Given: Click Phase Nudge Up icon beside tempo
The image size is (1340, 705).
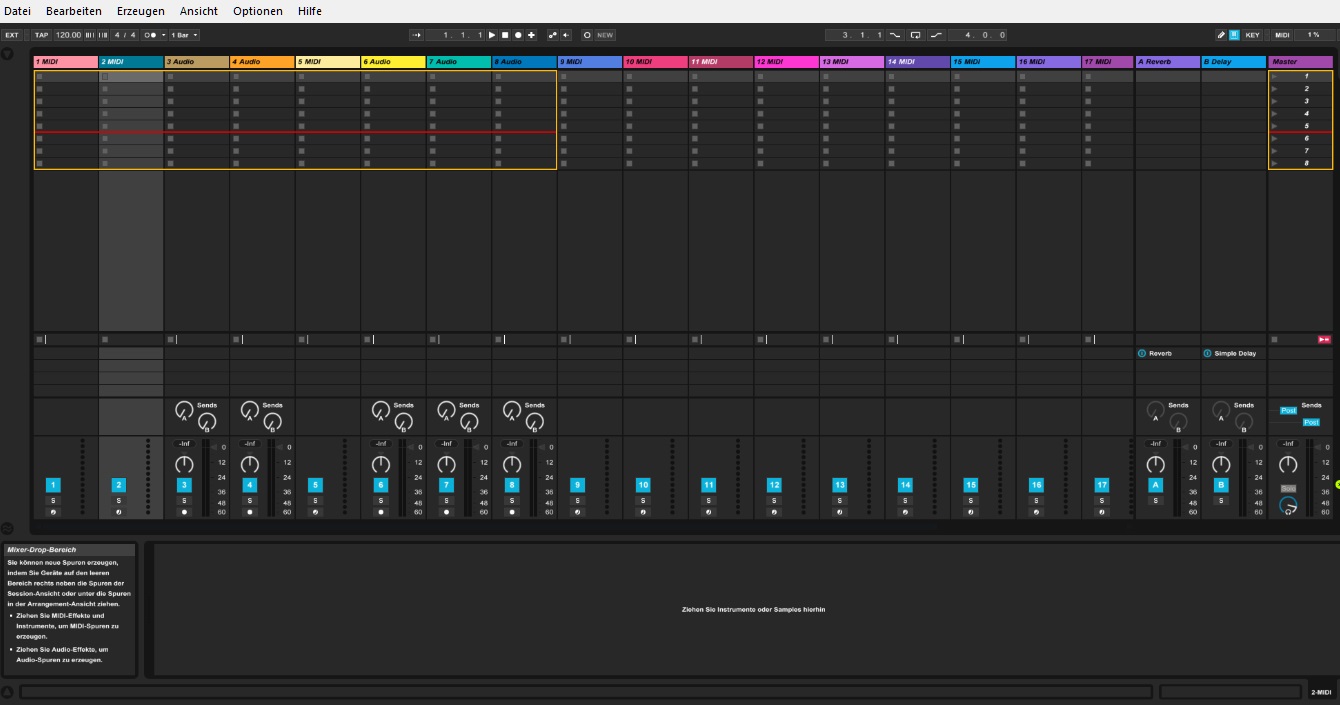Looking at the screenshot, I should [x=103, y=35].
